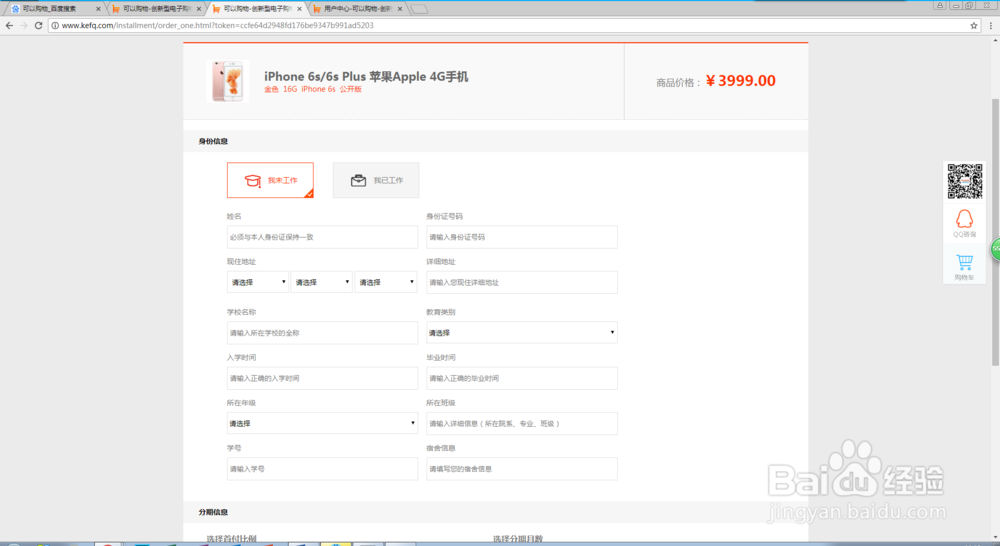Image resolution: width=1000 pixels, height=546 pixels.
Task: Open the second 现住地址 city dropdown
Action: (321, 282)
